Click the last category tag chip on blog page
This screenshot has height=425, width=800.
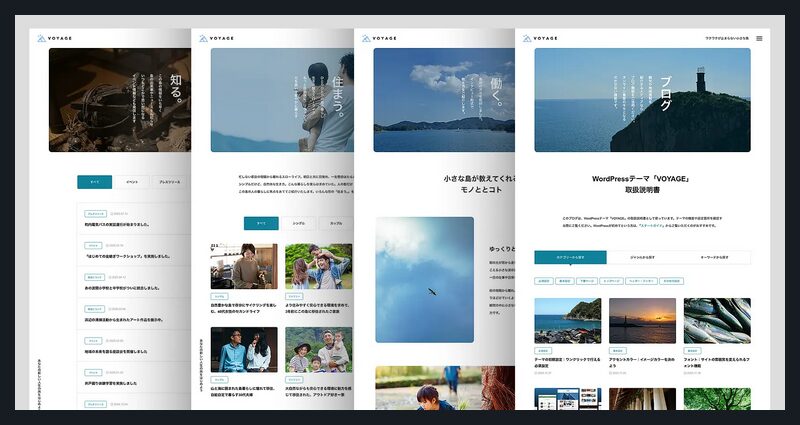click(671, 281)
